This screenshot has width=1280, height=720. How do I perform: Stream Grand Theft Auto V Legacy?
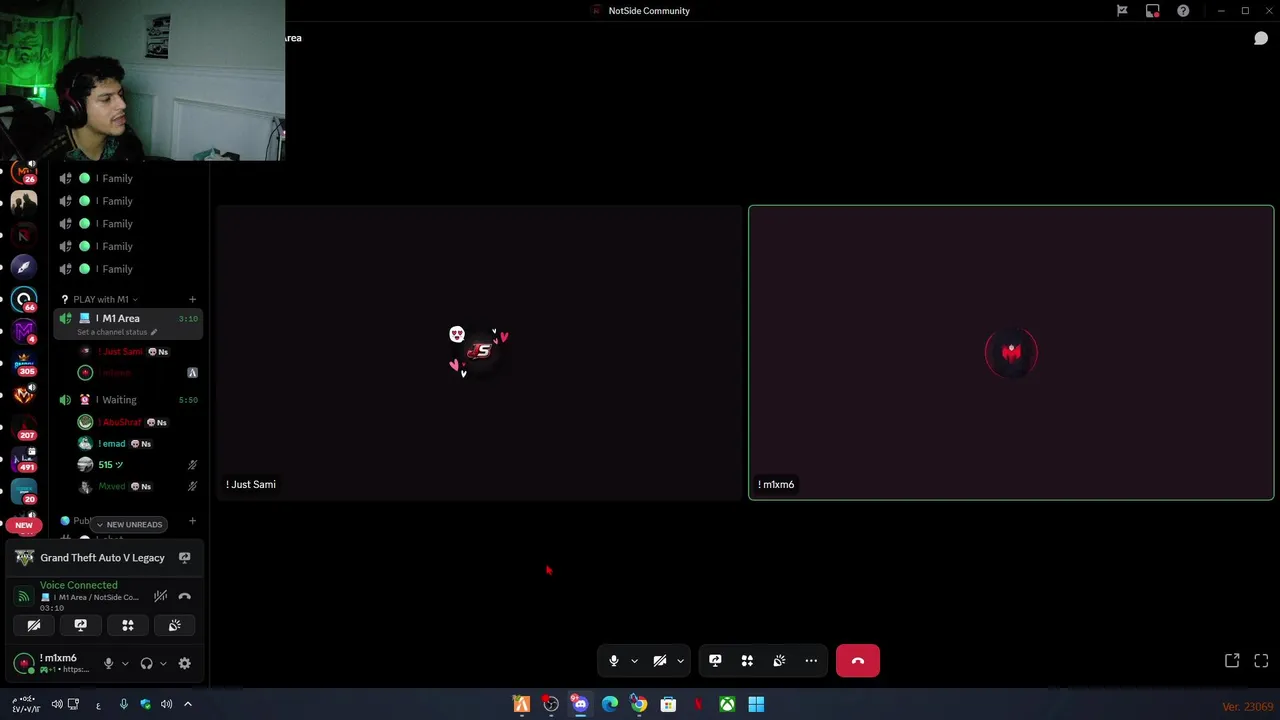coord(184,558)
